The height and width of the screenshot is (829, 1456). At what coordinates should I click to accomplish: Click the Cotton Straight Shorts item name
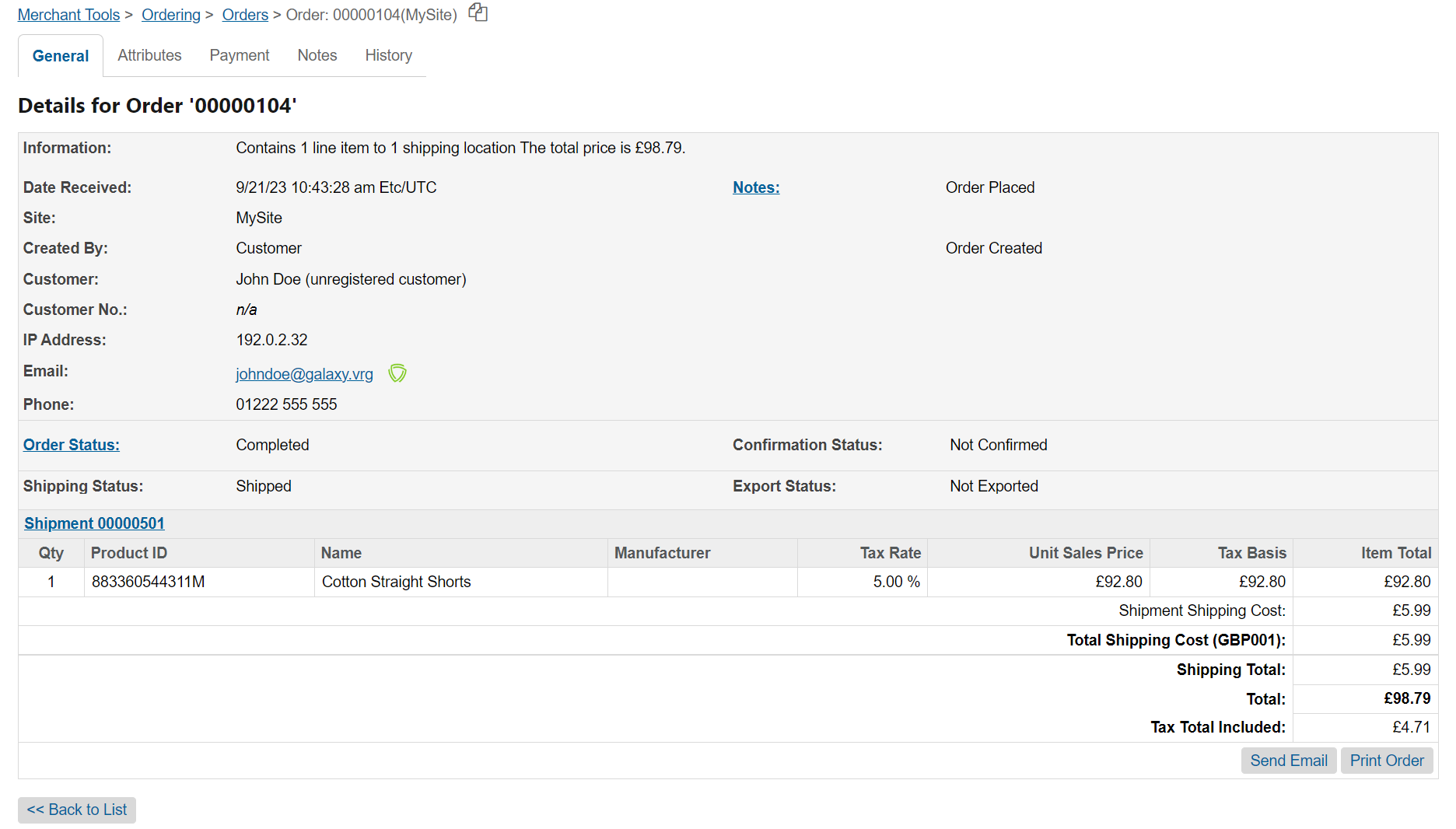point(396,582)
